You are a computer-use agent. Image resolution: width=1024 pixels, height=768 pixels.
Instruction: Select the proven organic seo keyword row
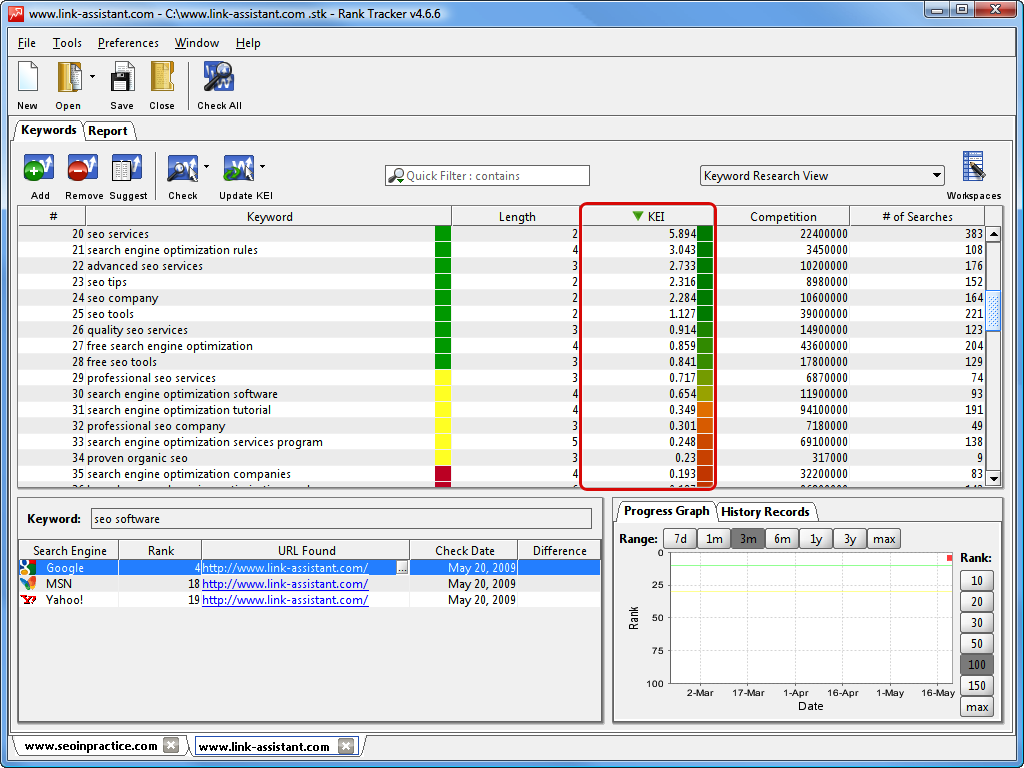pos(502,458)
